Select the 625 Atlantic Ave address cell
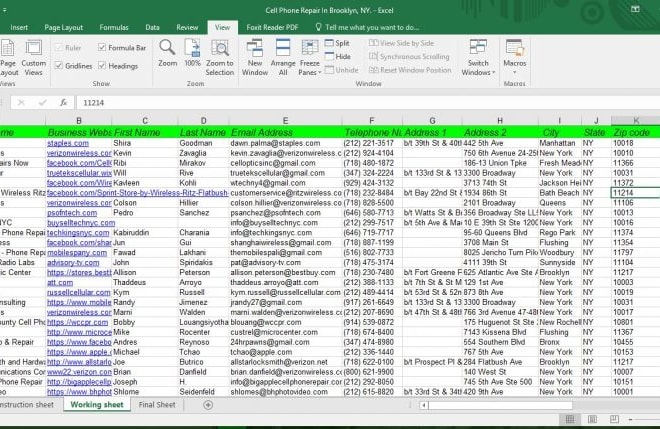This screenshot has height=429, width=660. tap(500, 272)
